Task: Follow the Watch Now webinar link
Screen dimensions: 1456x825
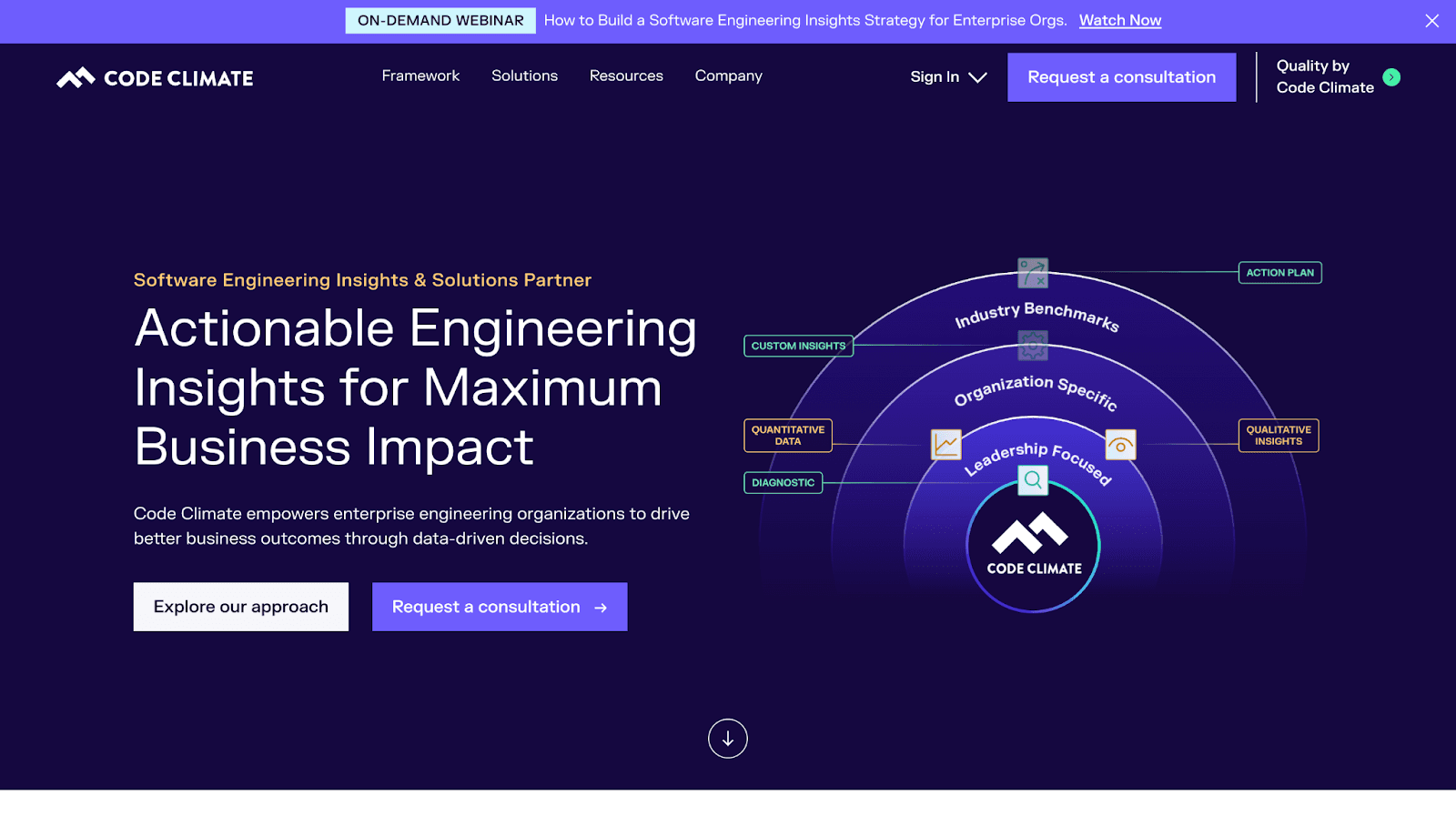Action: pyautogui.click(x=1120, y=21)
